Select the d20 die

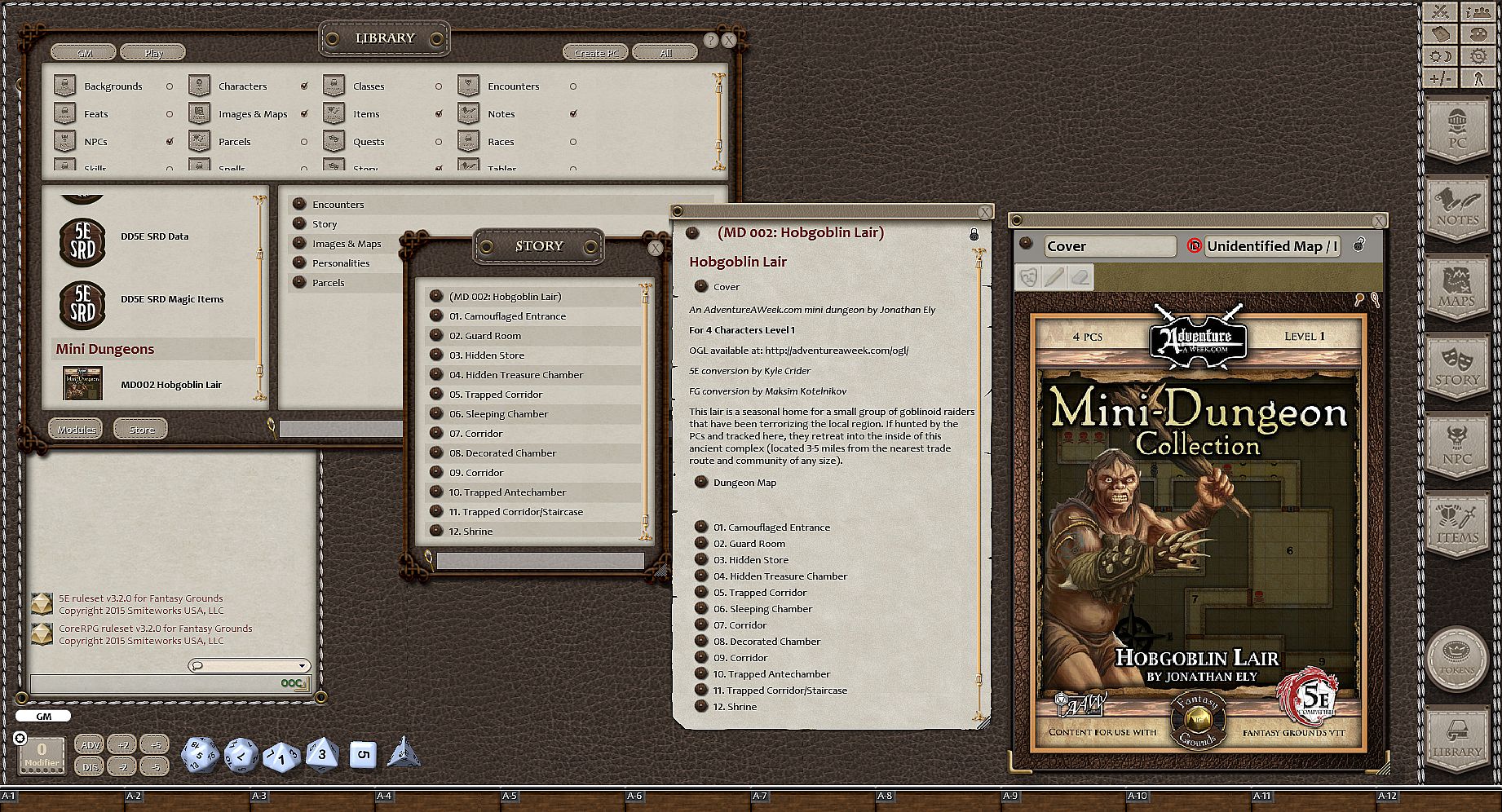(x=199, y=754)
